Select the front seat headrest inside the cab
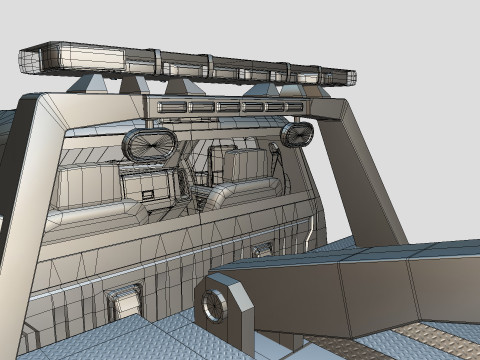Screen dimensions: 480x360 pyautogui.click(x=246, y=165)
